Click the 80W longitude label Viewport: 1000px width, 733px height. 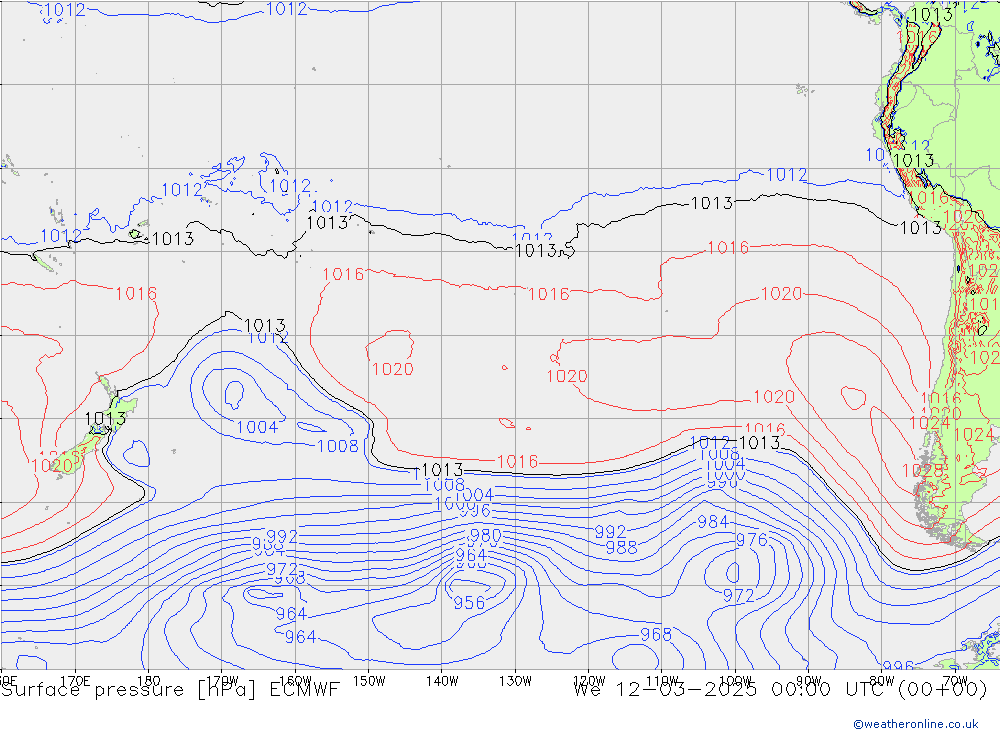882,681
